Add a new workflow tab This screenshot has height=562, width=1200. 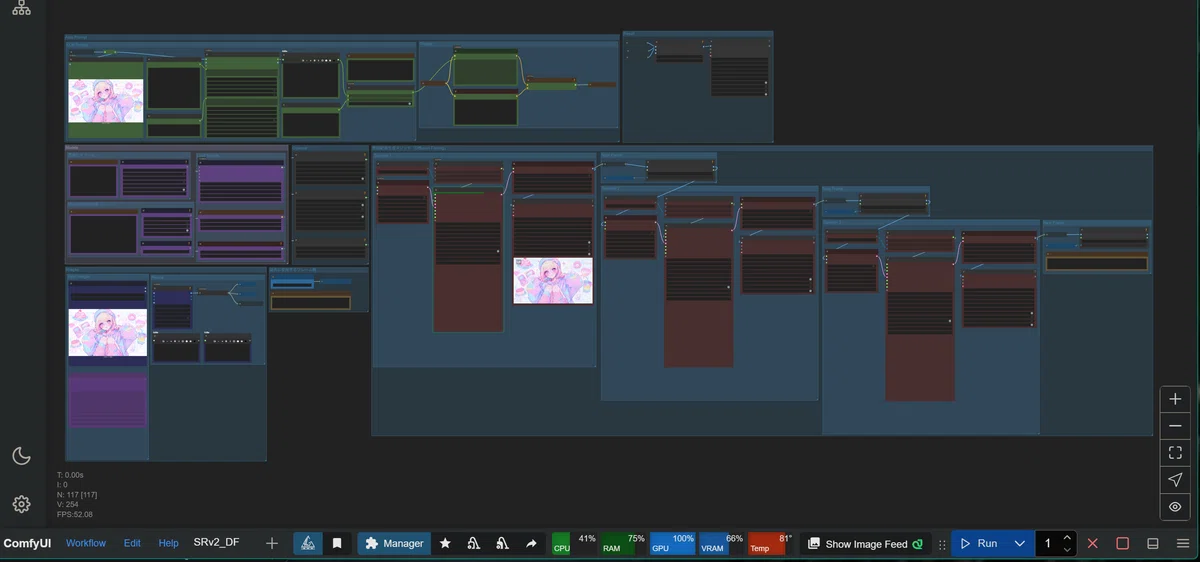[272, 543]
